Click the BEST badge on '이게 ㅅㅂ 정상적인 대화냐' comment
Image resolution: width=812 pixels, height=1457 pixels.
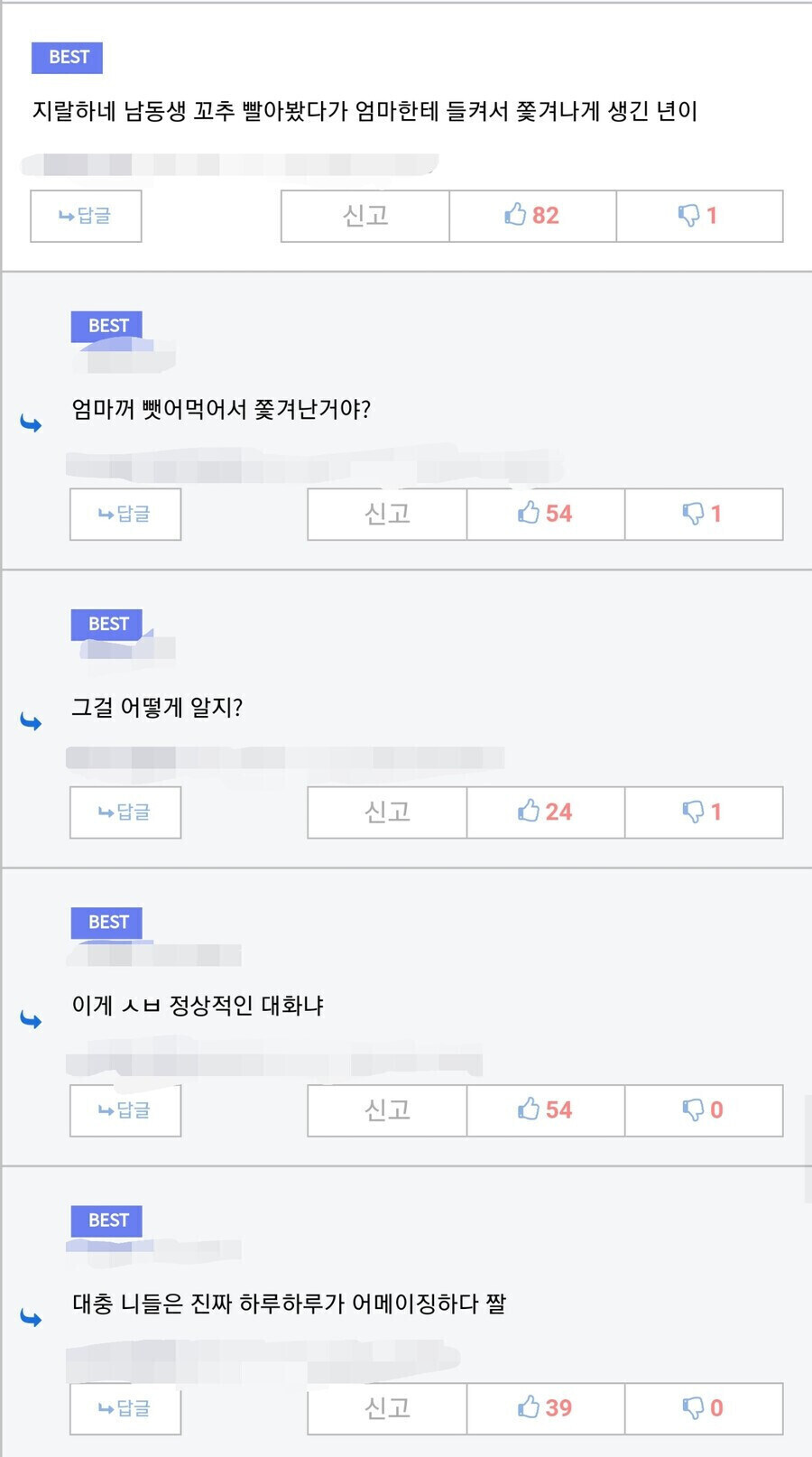106,922
